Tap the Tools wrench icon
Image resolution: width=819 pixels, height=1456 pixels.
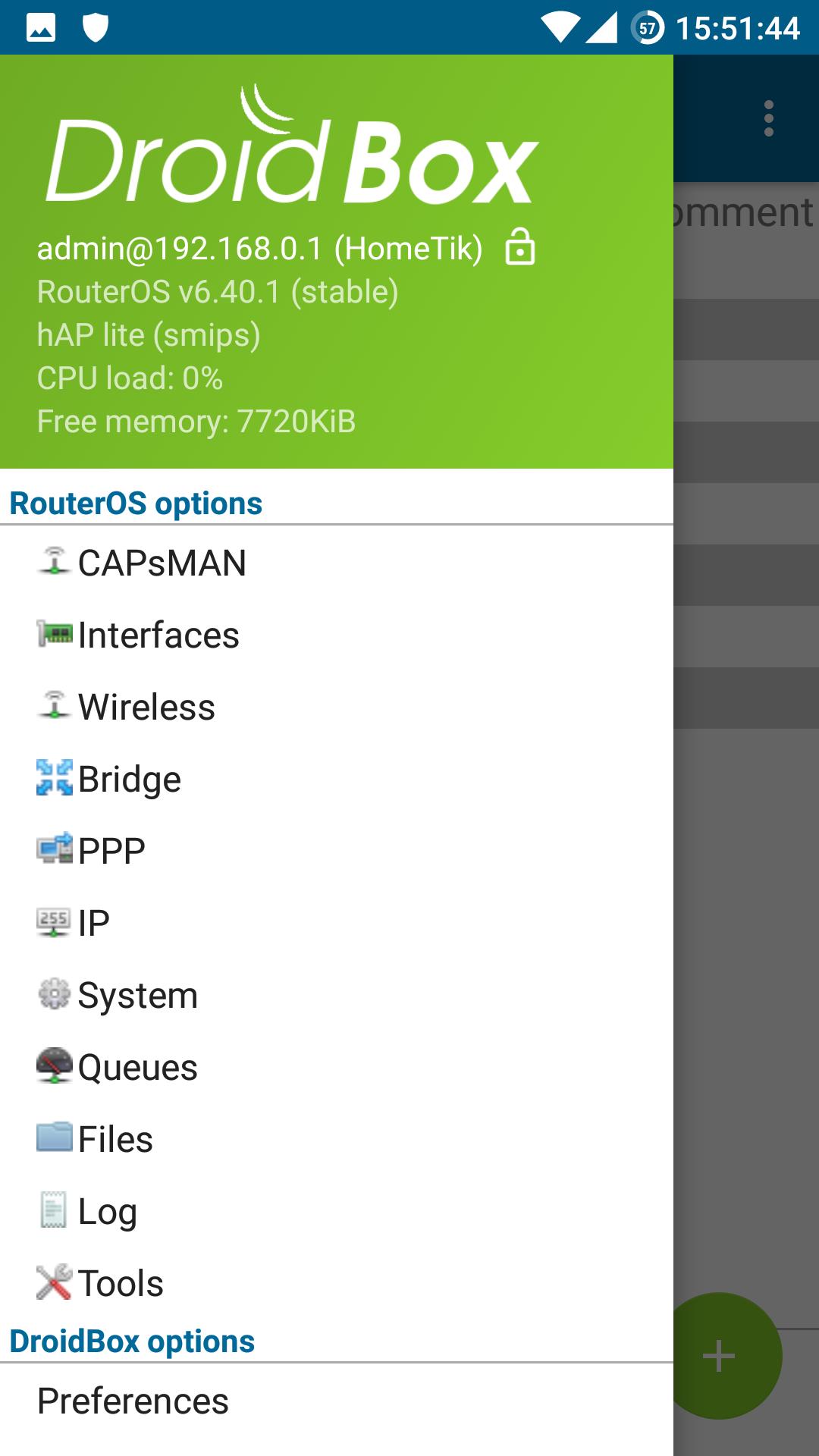click(x=55, y=1282)
